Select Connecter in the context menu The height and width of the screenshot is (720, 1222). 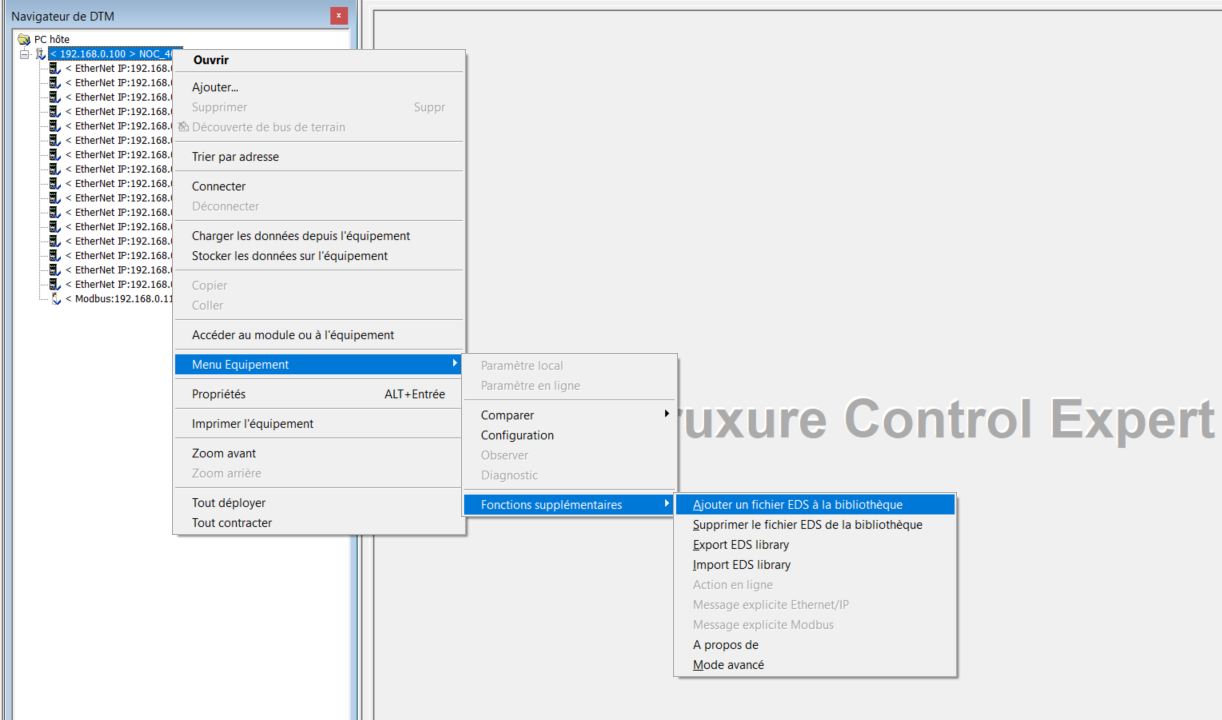[x=218, y=186]
